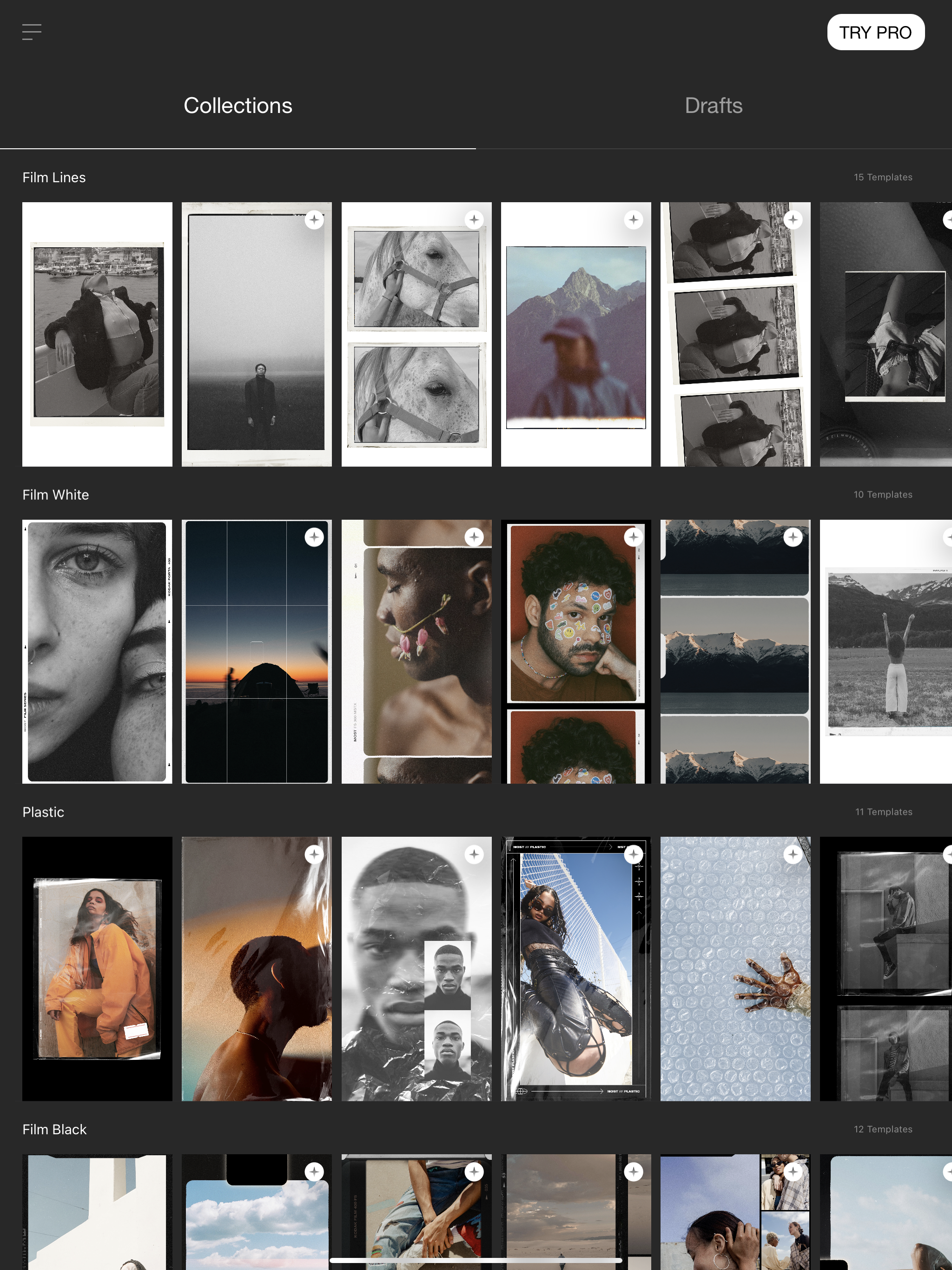Tap pro badge on sunset tent template
This screenshot has height=1270, width=952.
pyautogui.click(x=314, y=537)
